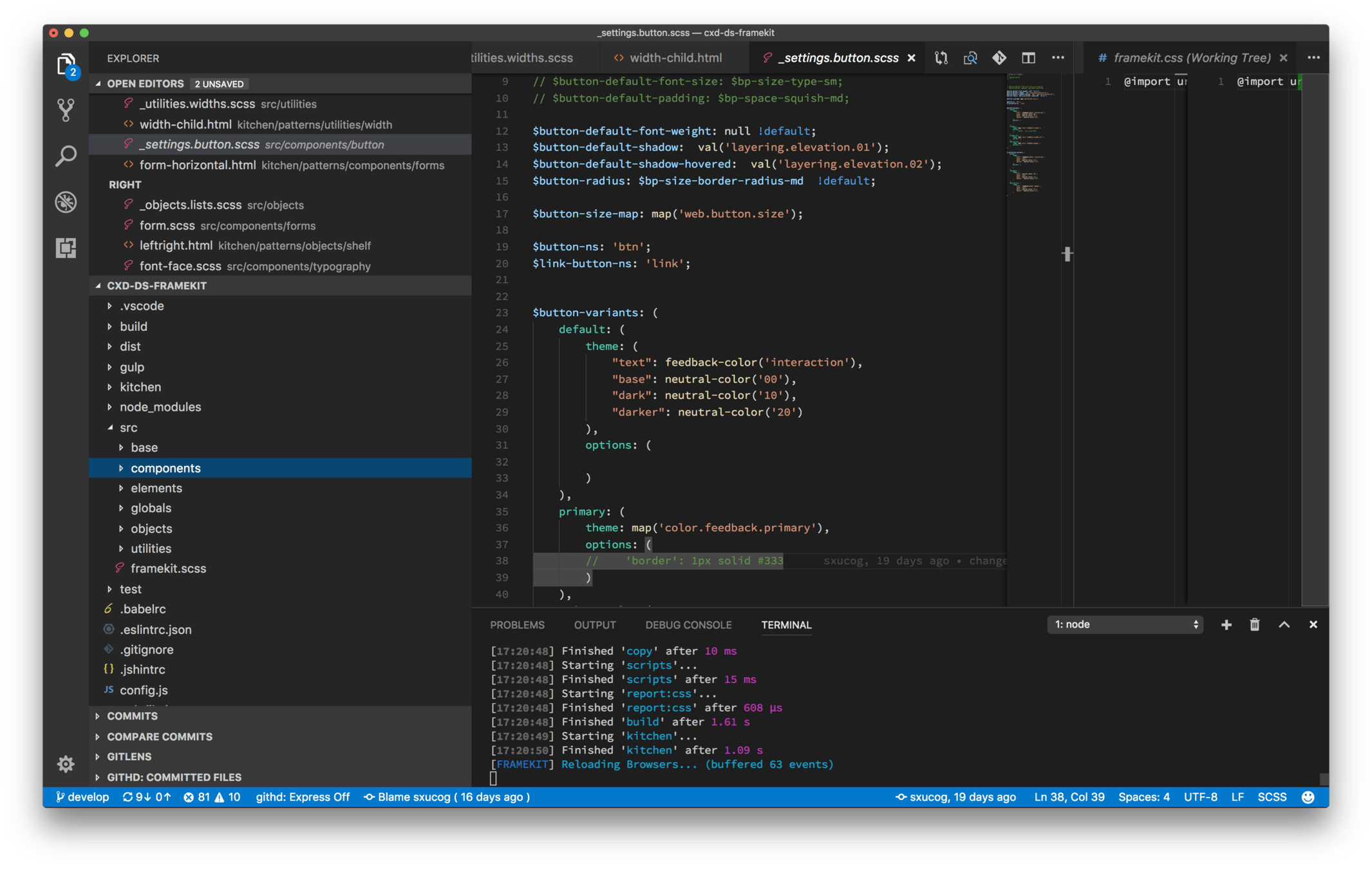Click the Manage gear icon
The image size is (1372, 869).
pyautogui.click(x=66, y=764)
